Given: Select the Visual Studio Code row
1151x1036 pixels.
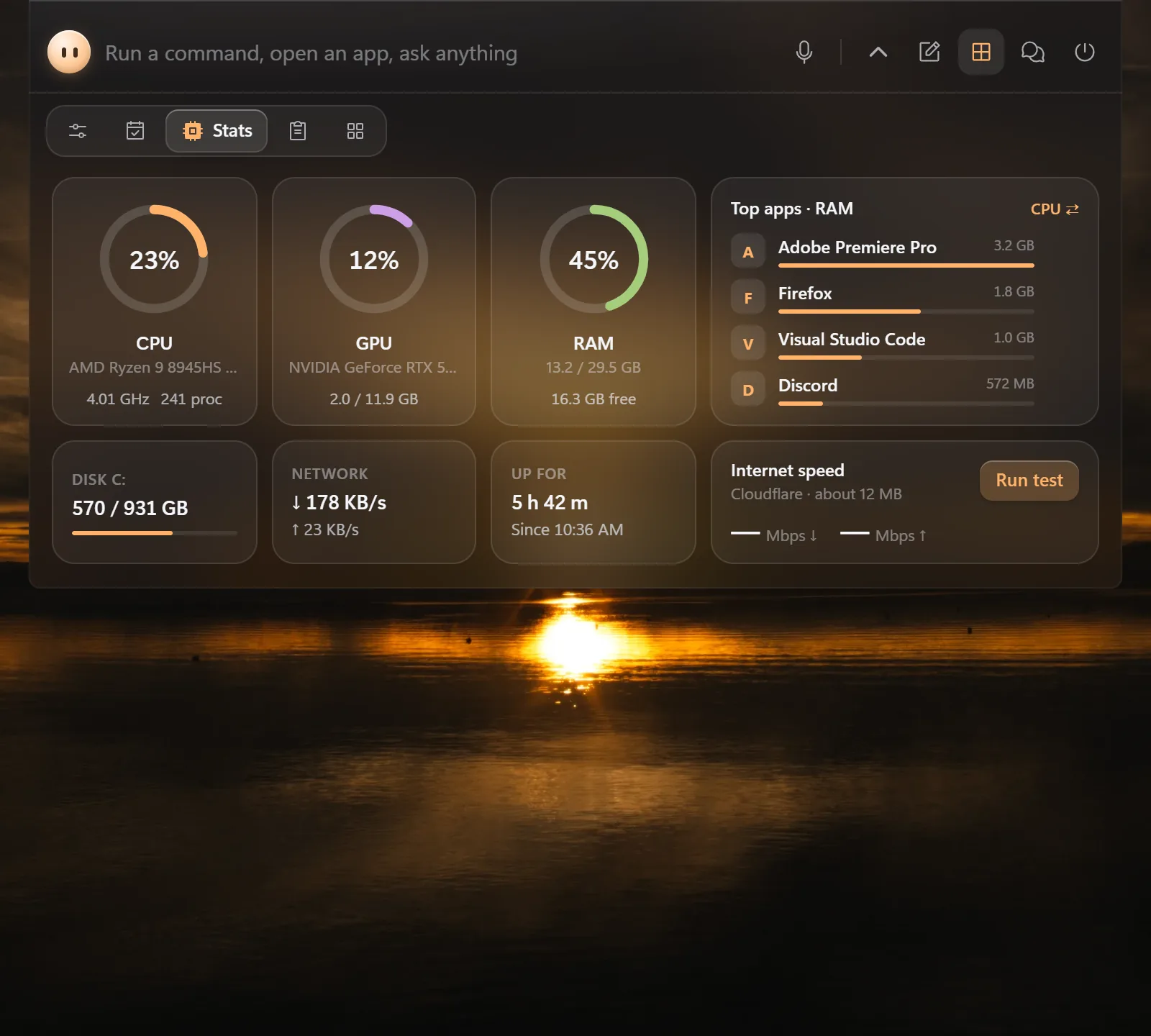Looking at the screenshot, I should pyautogui.click(x=883, y=343).
